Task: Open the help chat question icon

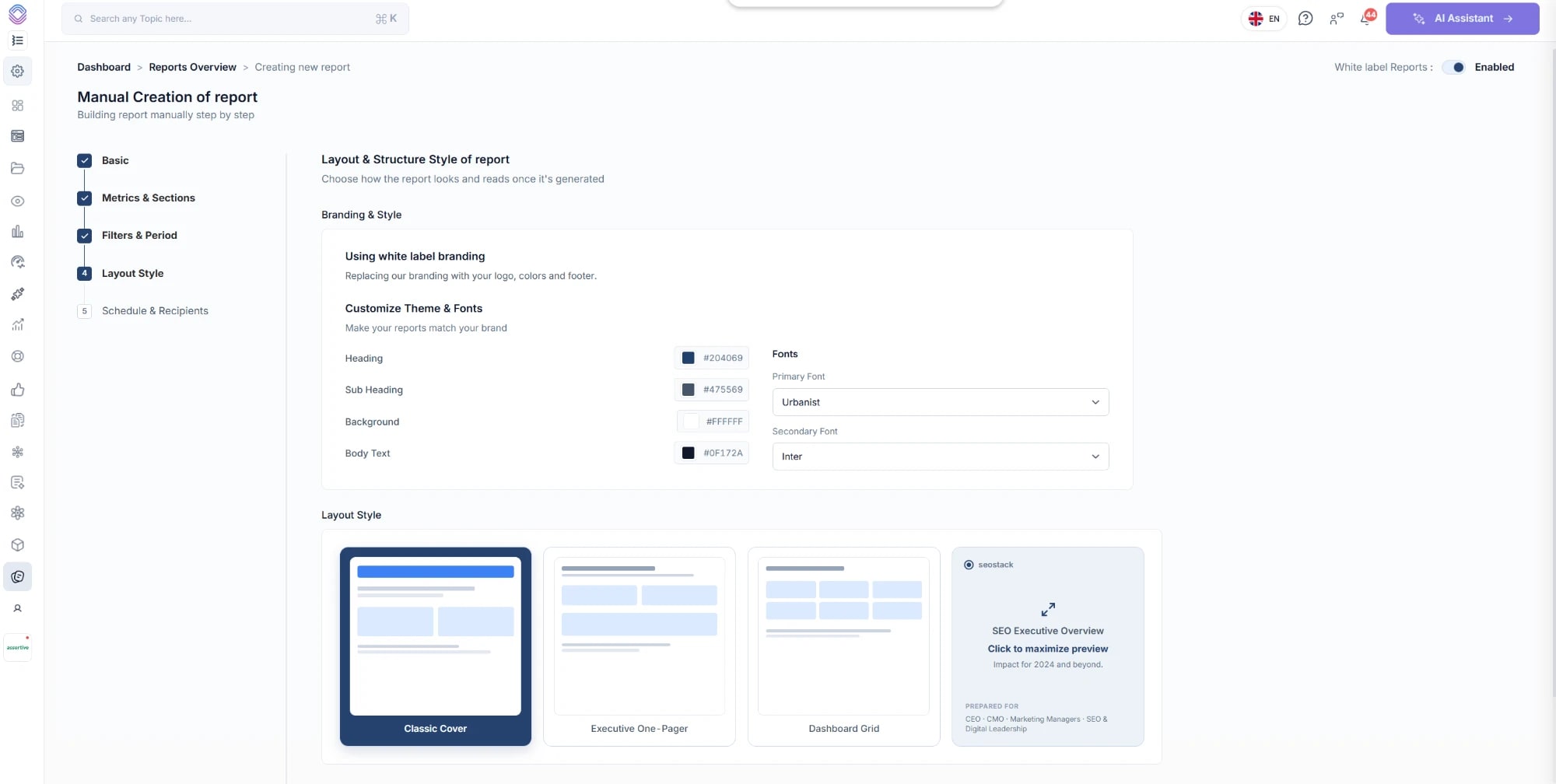Action: point(1305,19)
